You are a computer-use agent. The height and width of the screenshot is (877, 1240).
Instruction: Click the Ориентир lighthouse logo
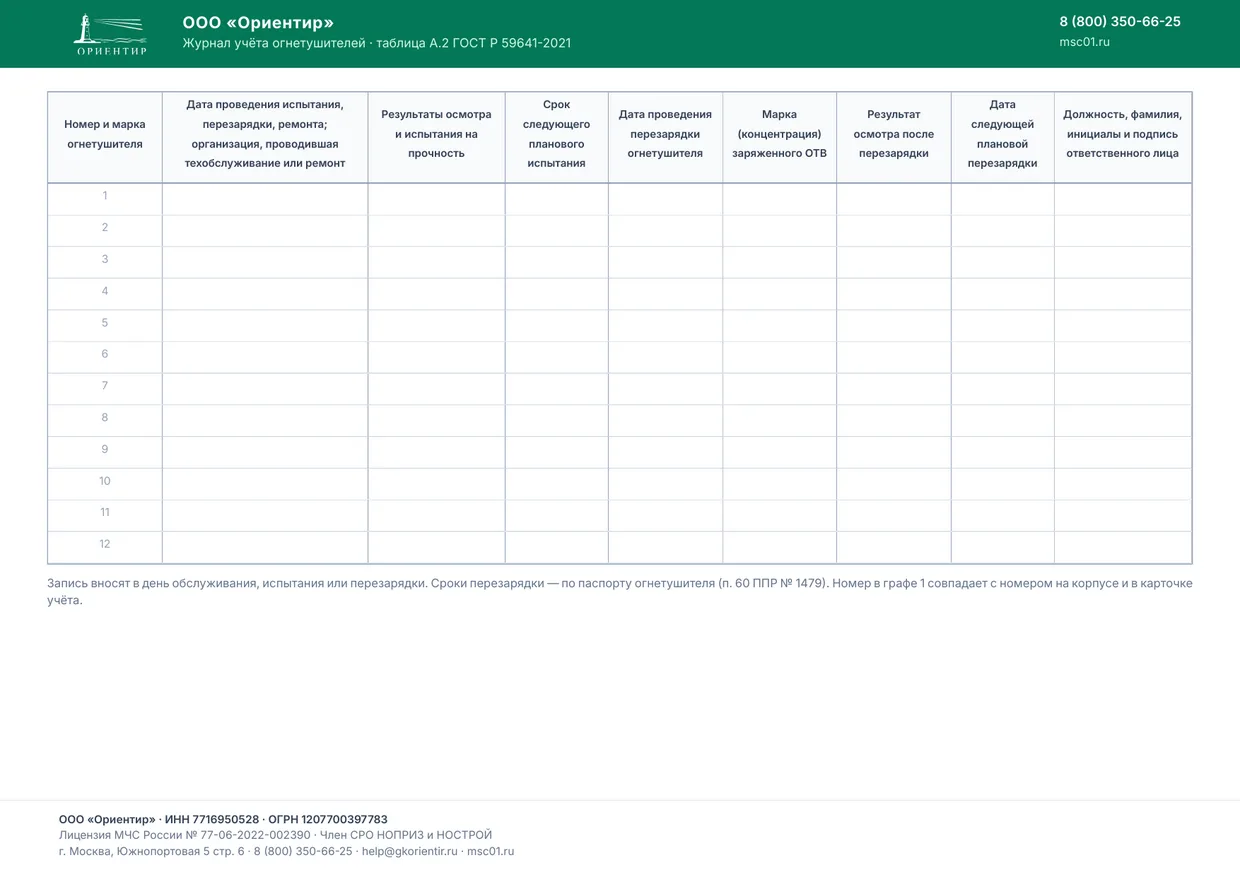tap(111, 34)
